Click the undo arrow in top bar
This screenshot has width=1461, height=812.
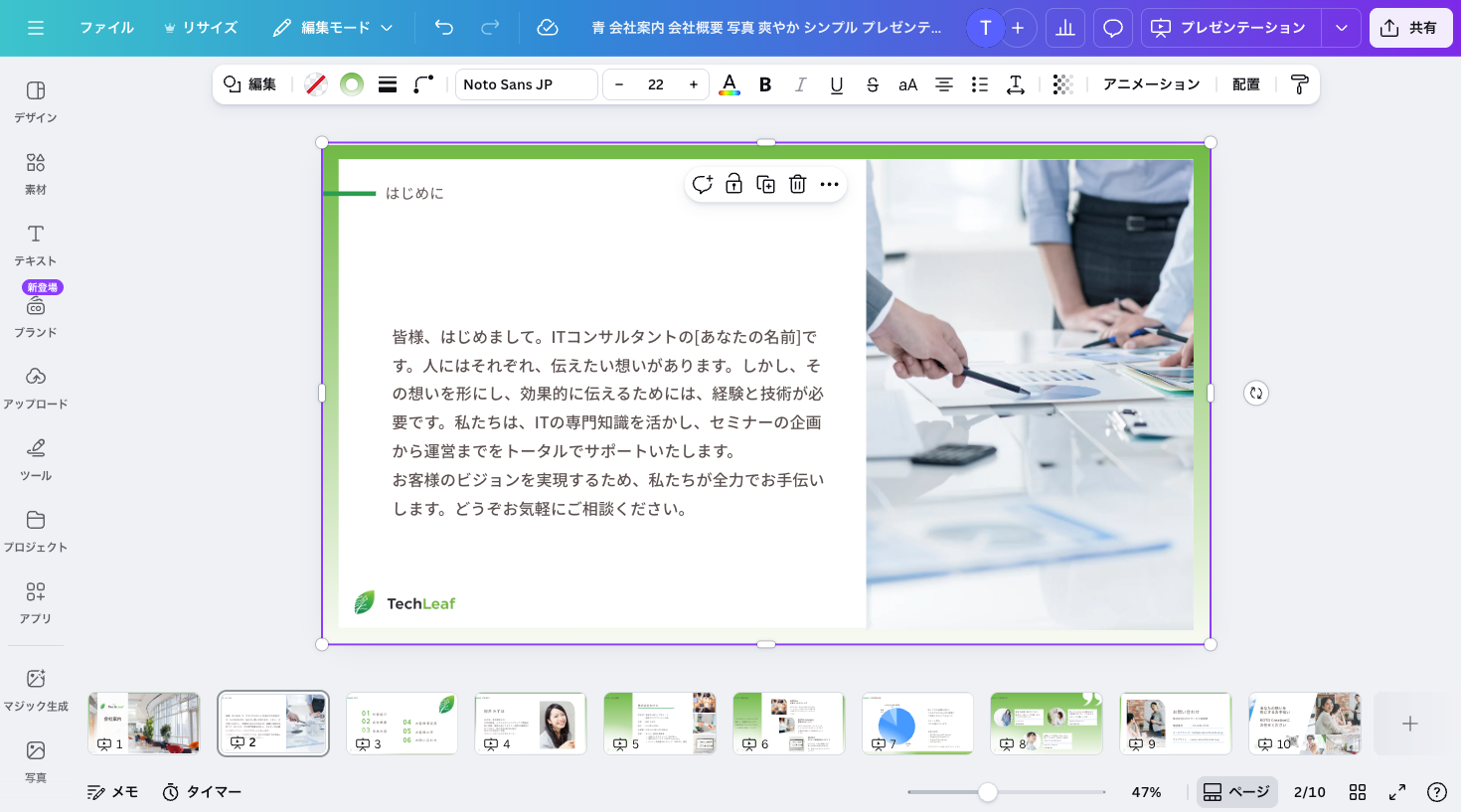tap(444, 28)
